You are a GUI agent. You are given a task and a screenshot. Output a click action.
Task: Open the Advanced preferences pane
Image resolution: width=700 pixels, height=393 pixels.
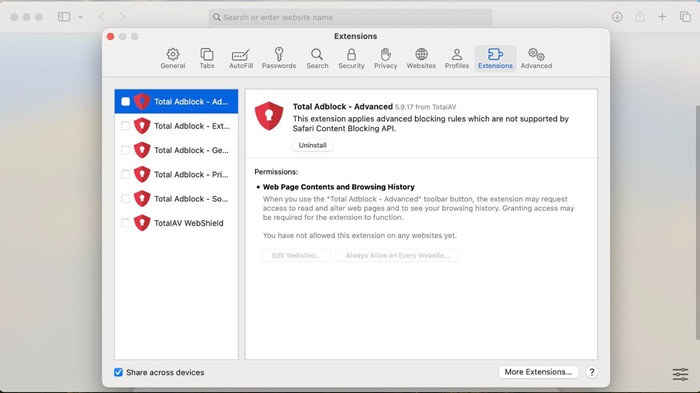[x=536, y=59]
